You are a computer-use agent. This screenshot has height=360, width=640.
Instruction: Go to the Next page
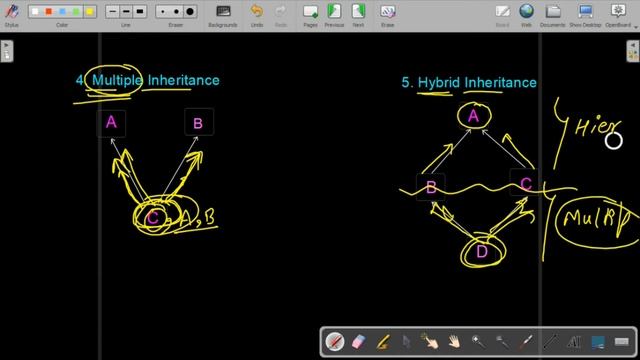pyautogui.click(x=358, y=15)
